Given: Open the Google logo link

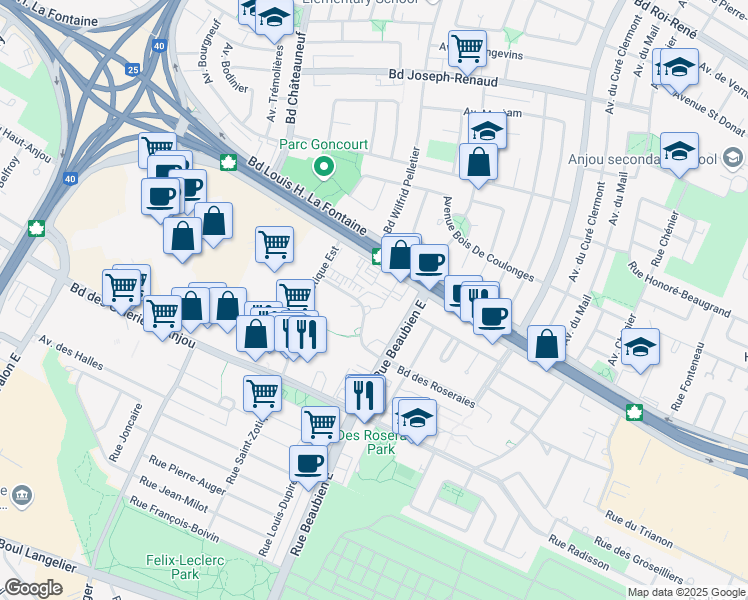Looking at the screenshot, I should pyautogui.click(x=33, y=588).
